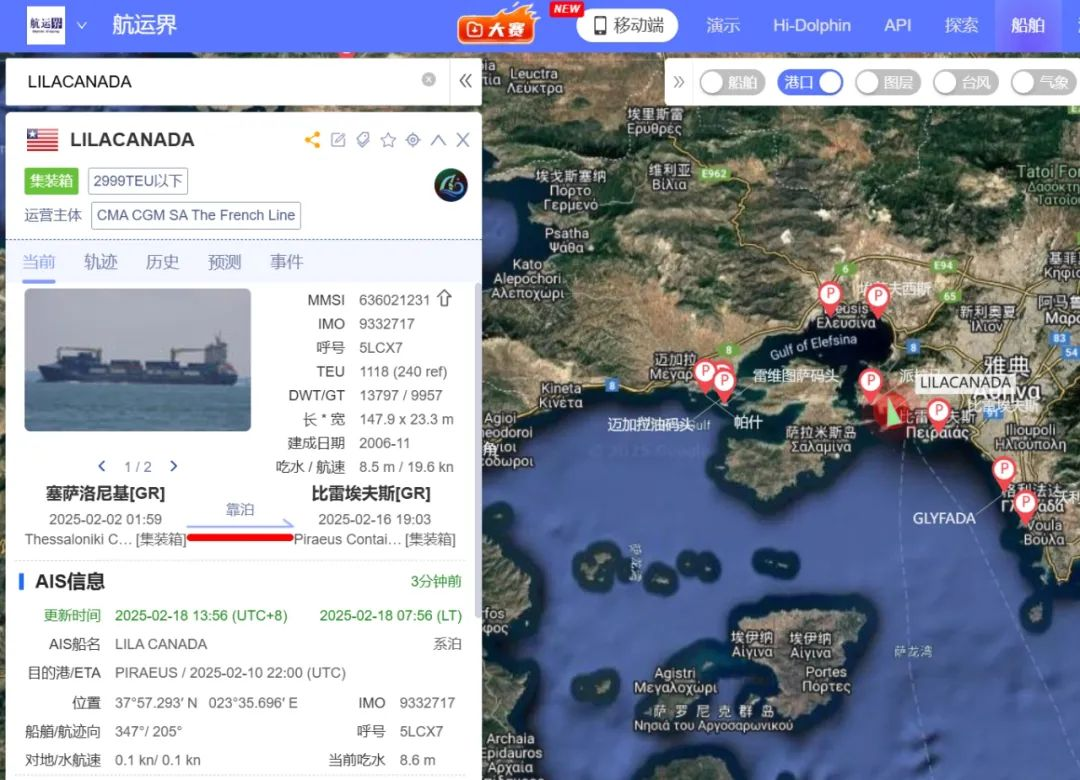Screen dimensions: 1080x780
Task: Click the 航运界 site logo
Action: coord(45,25)
